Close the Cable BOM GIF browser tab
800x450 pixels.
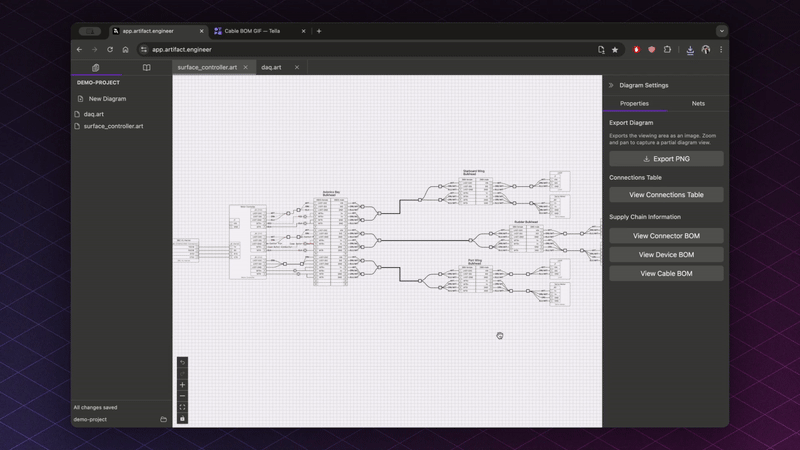304,31
